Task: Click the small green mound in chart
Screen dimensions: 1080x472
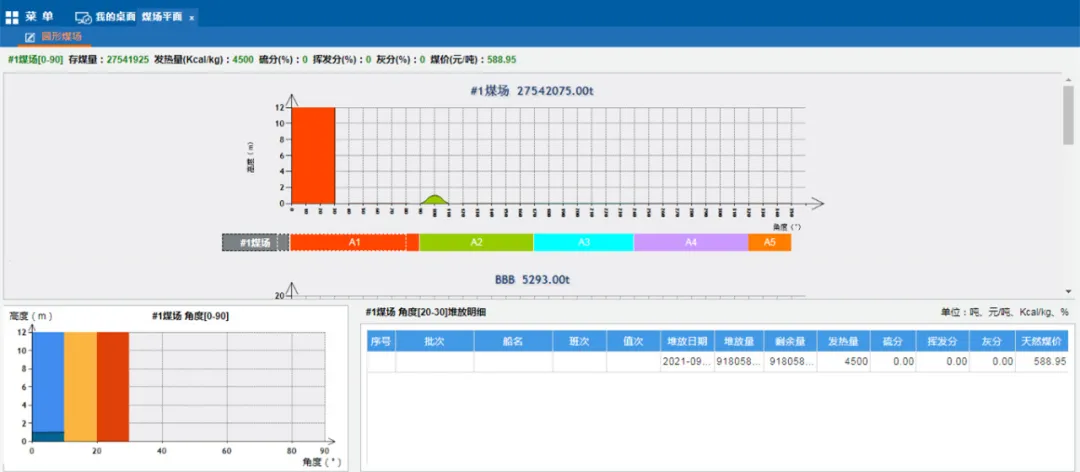Action: (x=433, y=200)
